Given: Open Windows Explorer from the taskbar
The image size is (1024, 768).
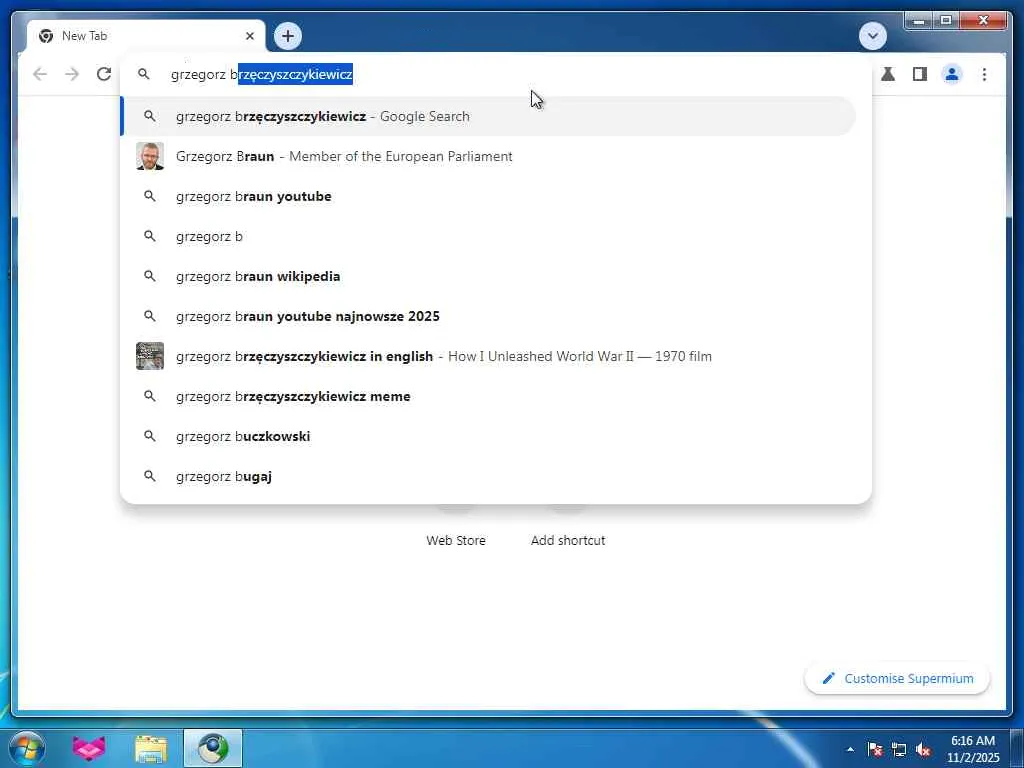Looking at the screenshot, I should [x=151, y=748].
